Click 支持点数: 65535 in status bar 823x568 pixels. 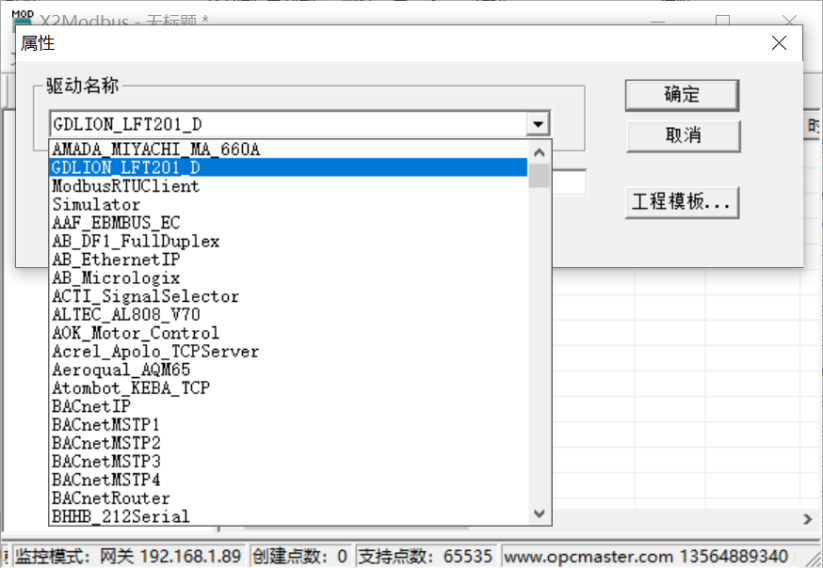click(426, 556)
